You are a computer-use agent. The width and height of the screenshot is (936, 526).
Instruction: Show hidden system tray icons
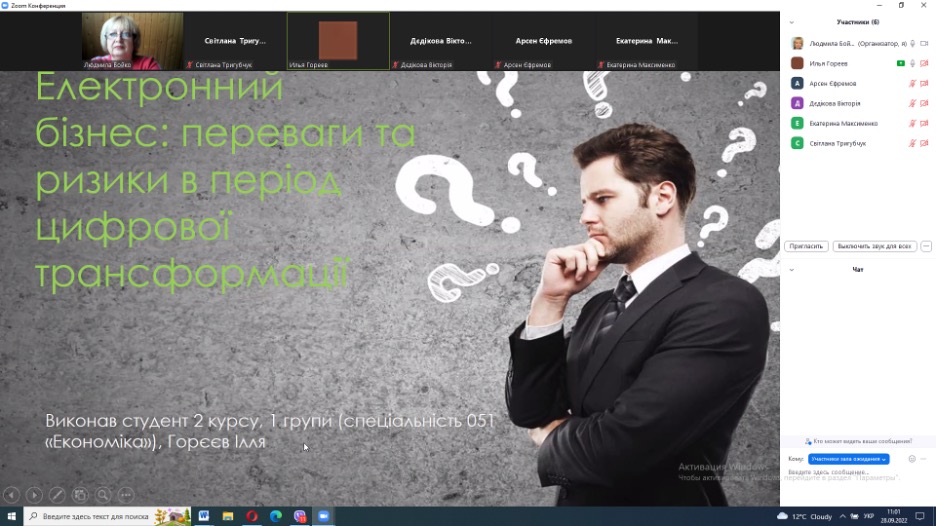point(842,516)
